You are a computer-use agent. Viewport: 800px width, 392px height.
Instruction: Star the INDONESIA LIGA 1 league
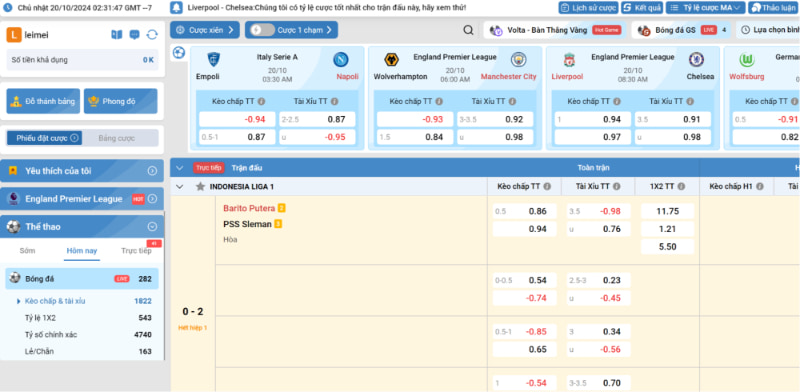pyautogui.click(x=201, y=187)
